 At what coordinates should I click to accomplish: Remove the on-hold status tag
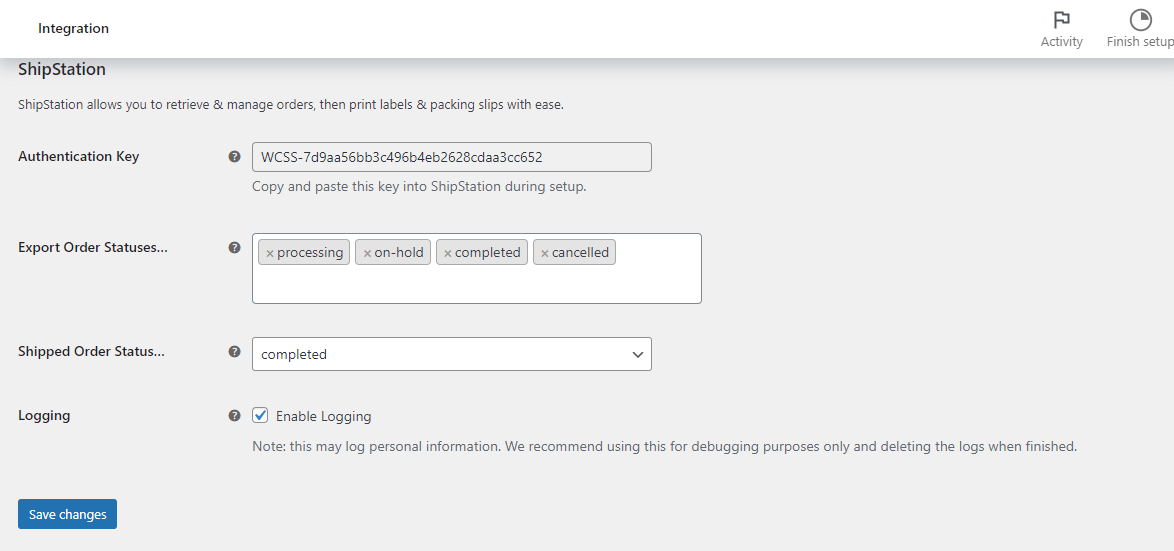click(367, 253)
